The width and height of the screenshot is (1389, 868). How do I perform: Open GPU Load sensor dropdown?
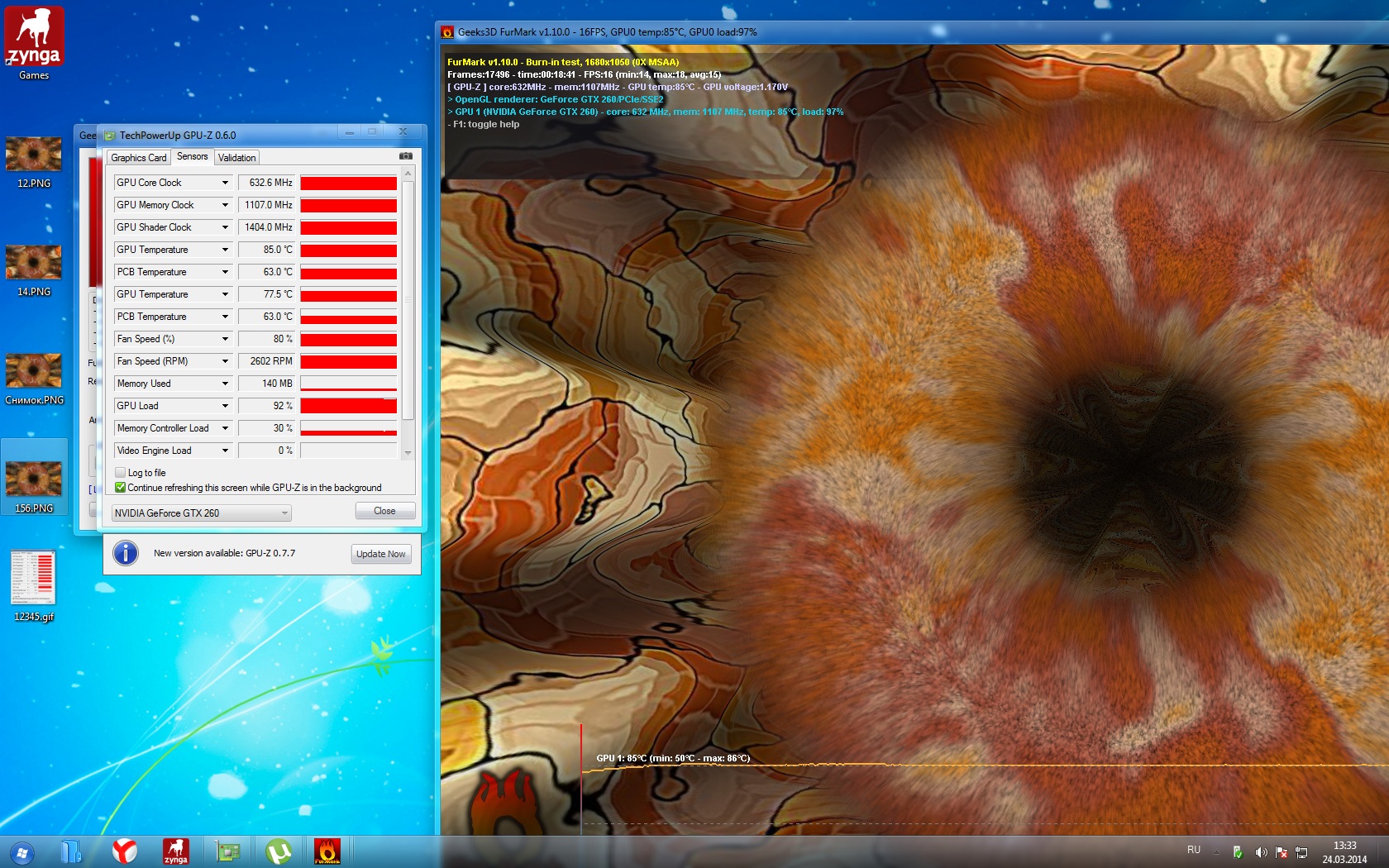coord(173,406)
